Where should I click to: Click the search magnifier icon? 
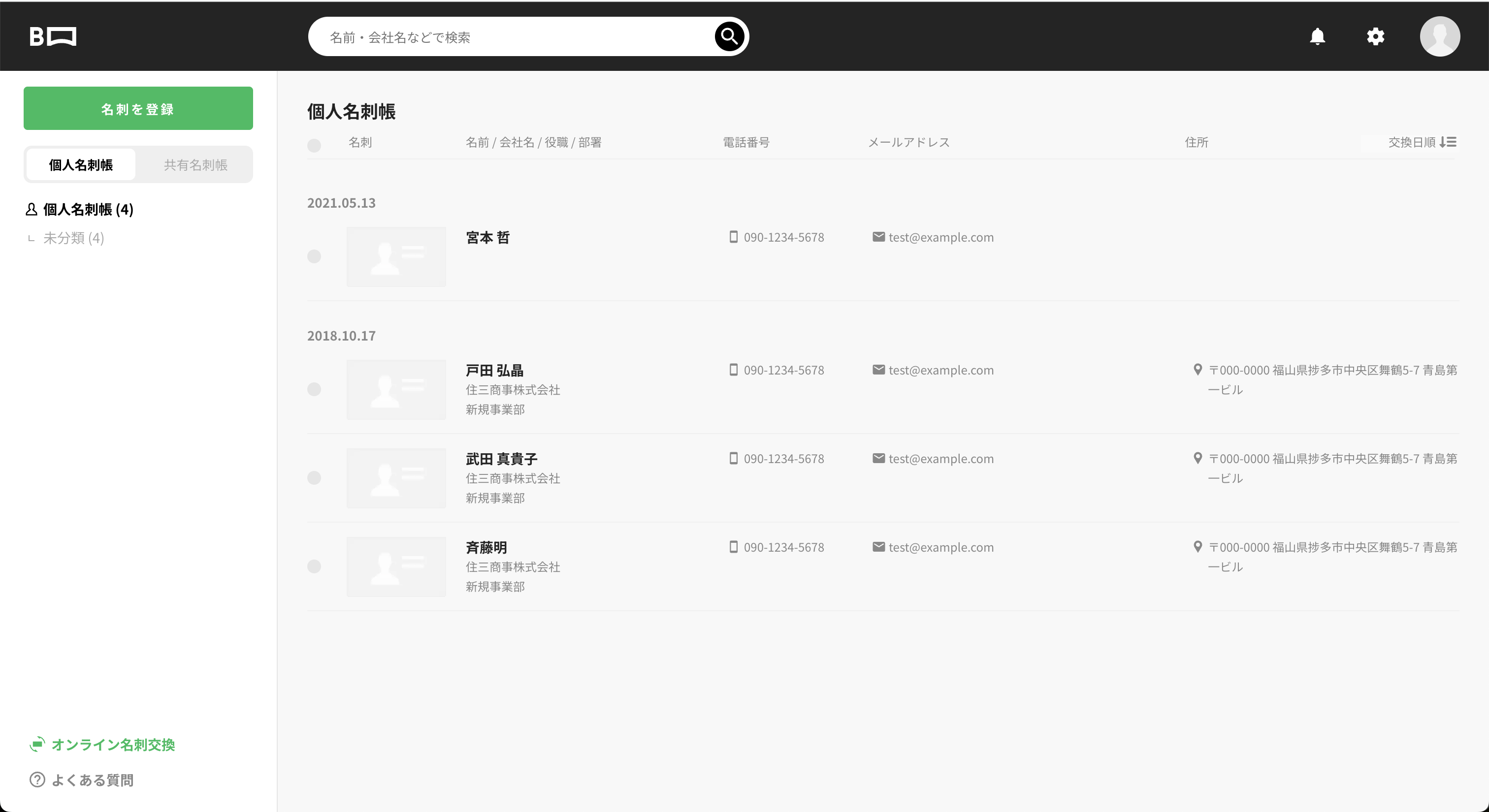pos(728,36)
